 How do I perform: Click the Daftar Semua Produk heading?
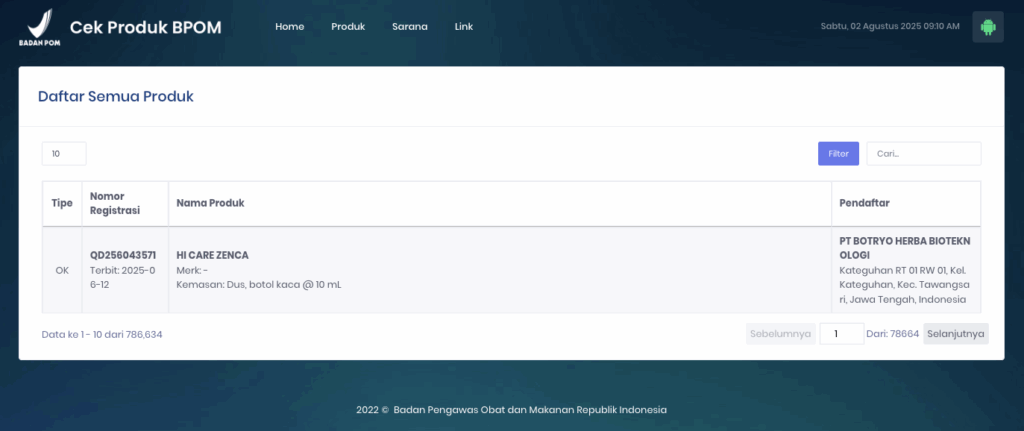[116, 97]
